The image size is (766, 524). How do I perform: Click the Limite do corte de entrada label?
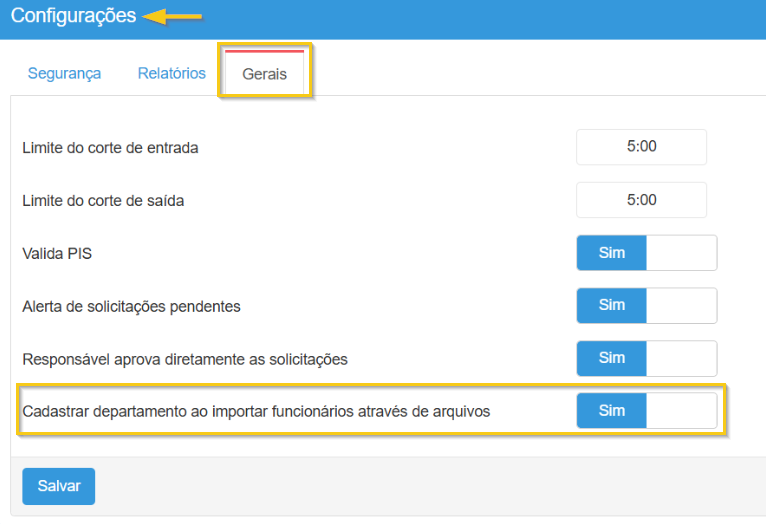(x=110, y=148)
